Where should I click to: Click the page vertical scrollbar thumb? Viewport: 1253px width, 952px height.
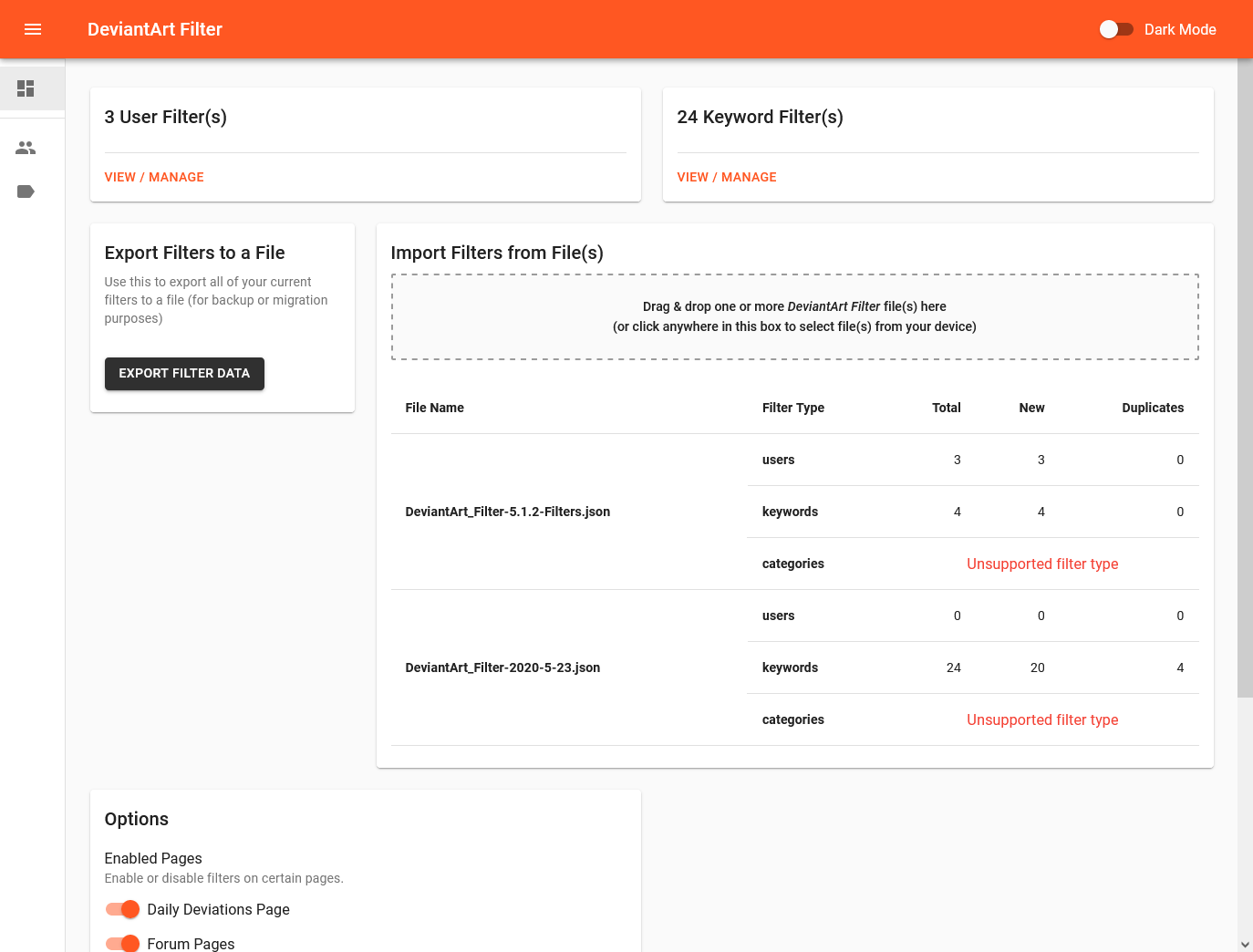1245,378
